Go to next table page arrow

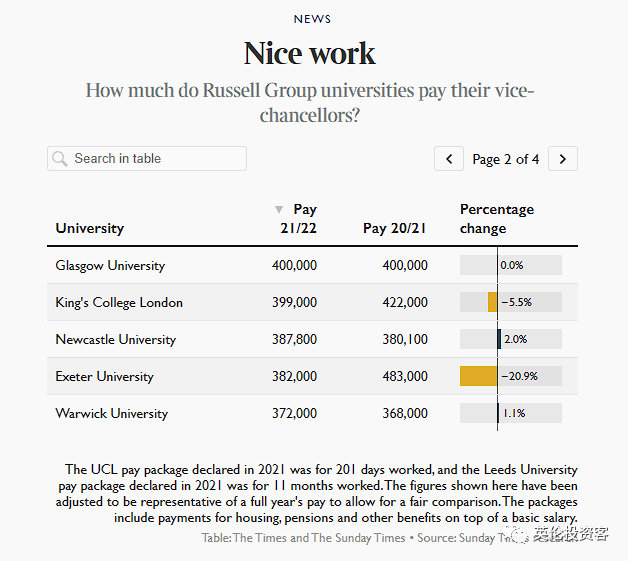point(563,159)
